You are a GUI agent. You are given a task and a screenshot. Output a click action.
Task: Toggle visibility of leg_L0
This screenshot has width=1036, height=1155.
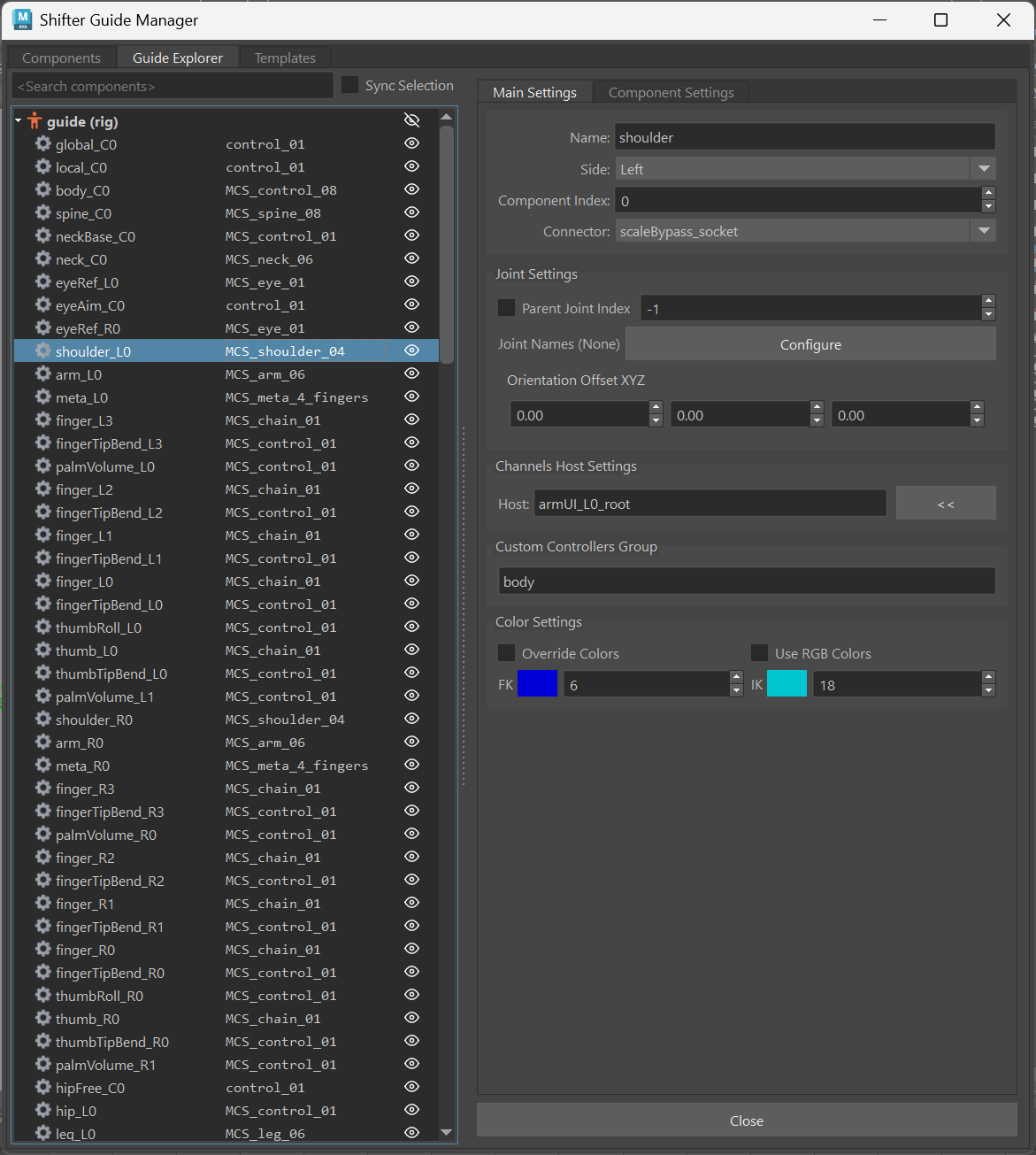(x=411, y=1133)
